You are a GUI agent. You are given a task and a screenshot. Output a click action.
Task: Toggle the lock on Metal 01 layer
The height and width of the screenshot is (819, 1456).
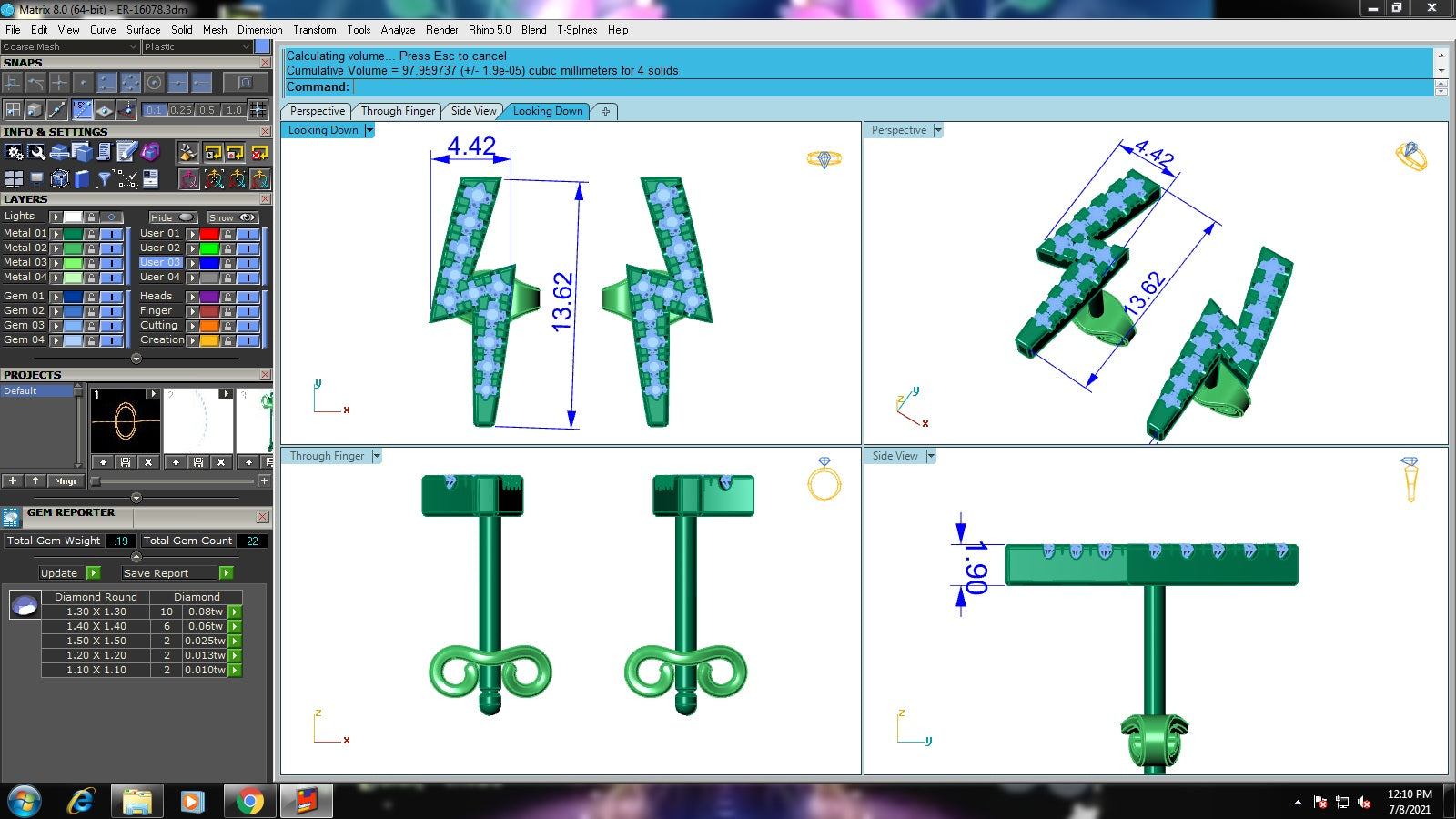(x=91, y=234)
